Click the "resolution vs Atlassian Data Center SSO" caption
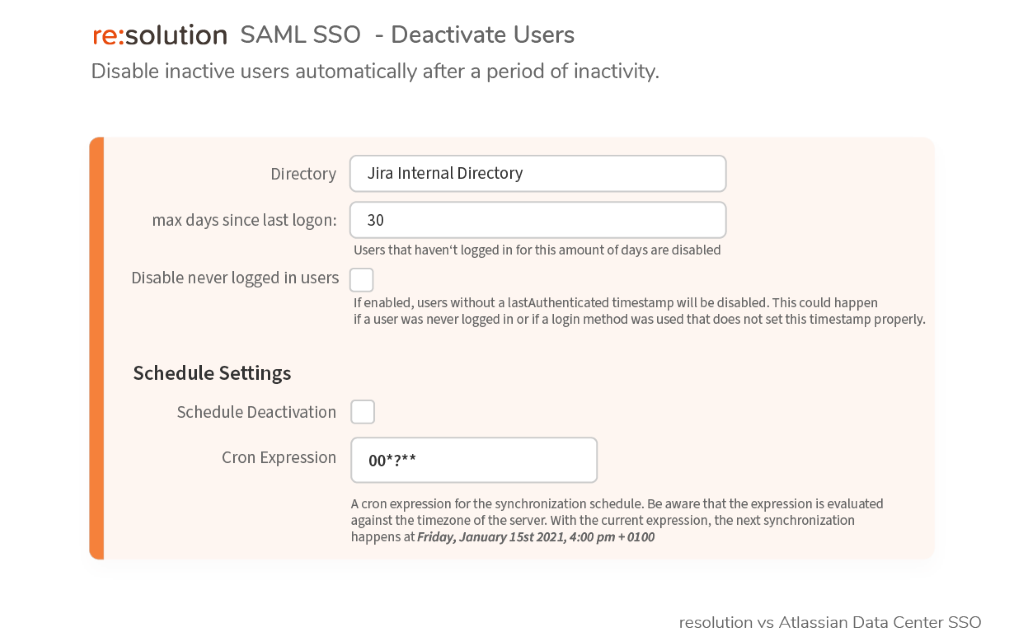1024x642 pixels. click(830, 622)
